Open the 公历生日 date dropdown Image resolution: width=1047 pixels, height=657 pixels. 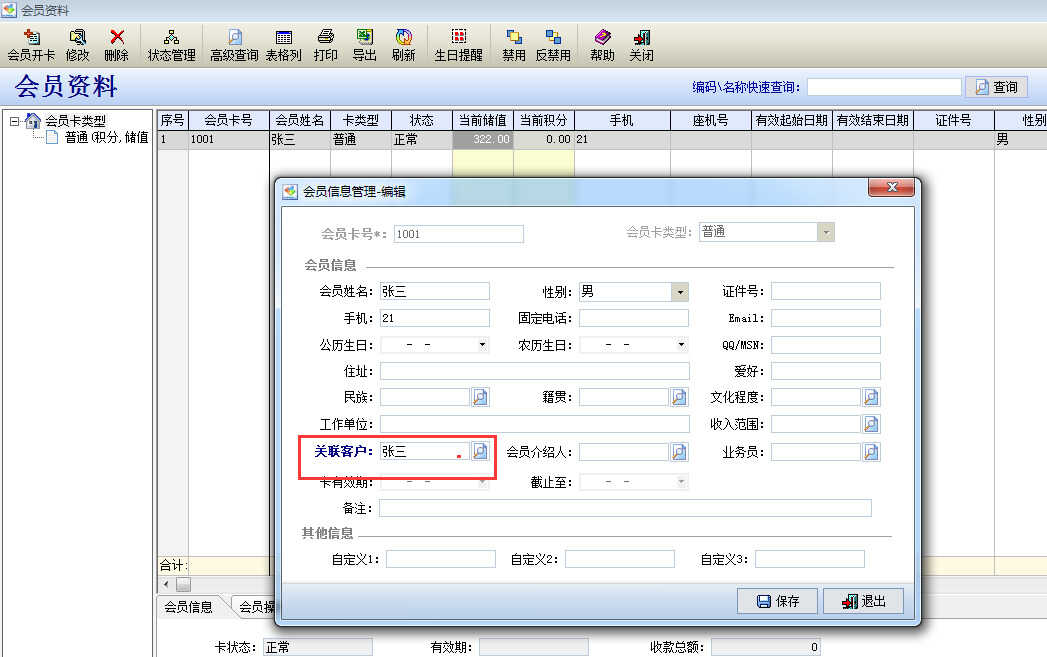pos(482,345)
